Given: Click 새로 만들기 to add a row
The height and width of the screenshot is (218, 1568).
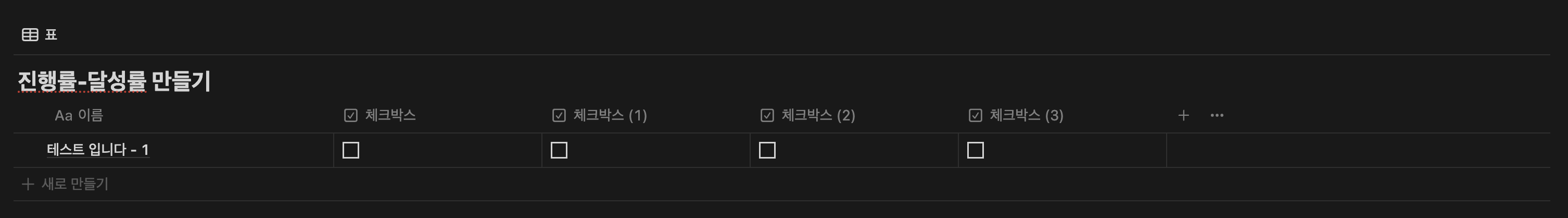Looking at the screenshot, I should coord(75,184).
